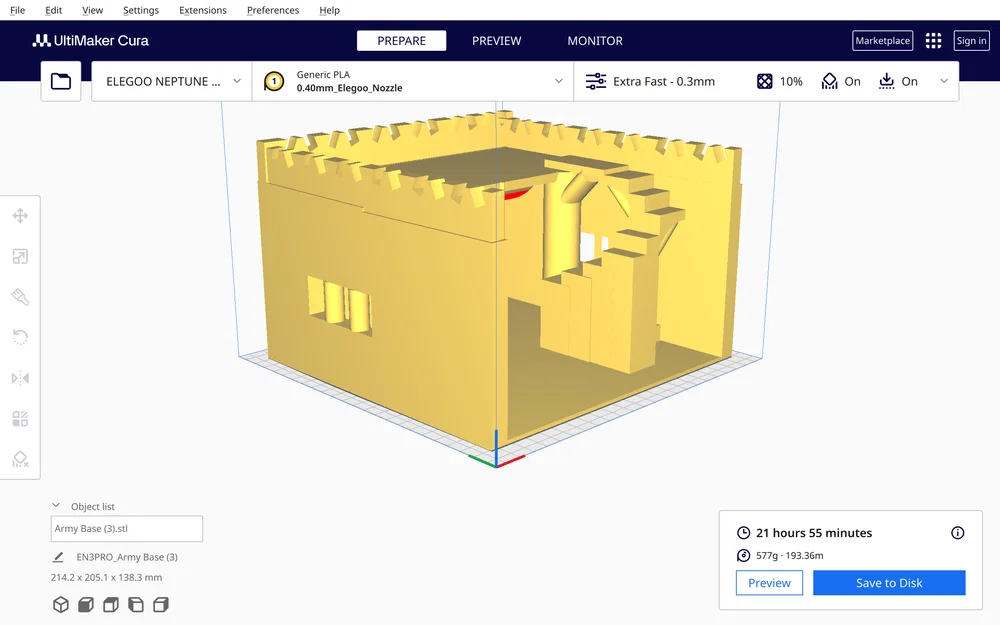
Task: Click the 577g · 193.36m material usage
Action: 790,555
